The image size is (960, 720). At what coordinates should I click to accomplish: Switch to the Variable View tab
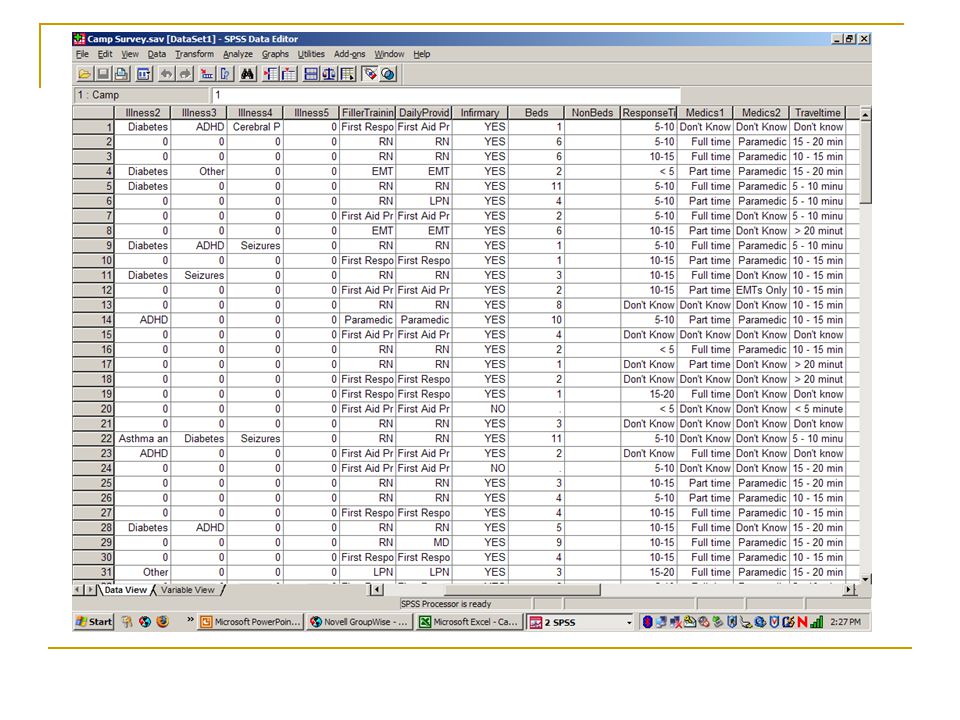pyautogui.click(x=187, y=590)
